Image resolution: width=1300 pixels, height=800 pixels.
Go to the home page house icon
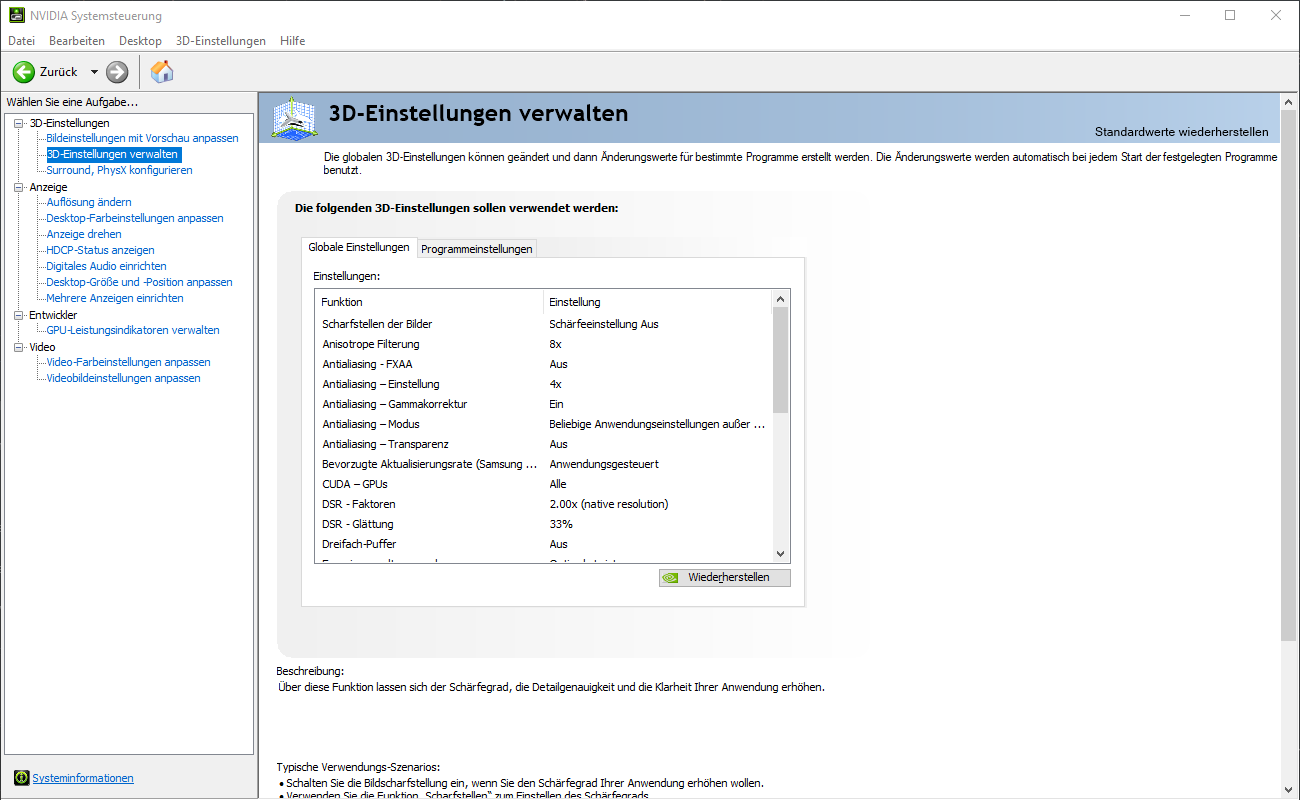pos(162,71)
